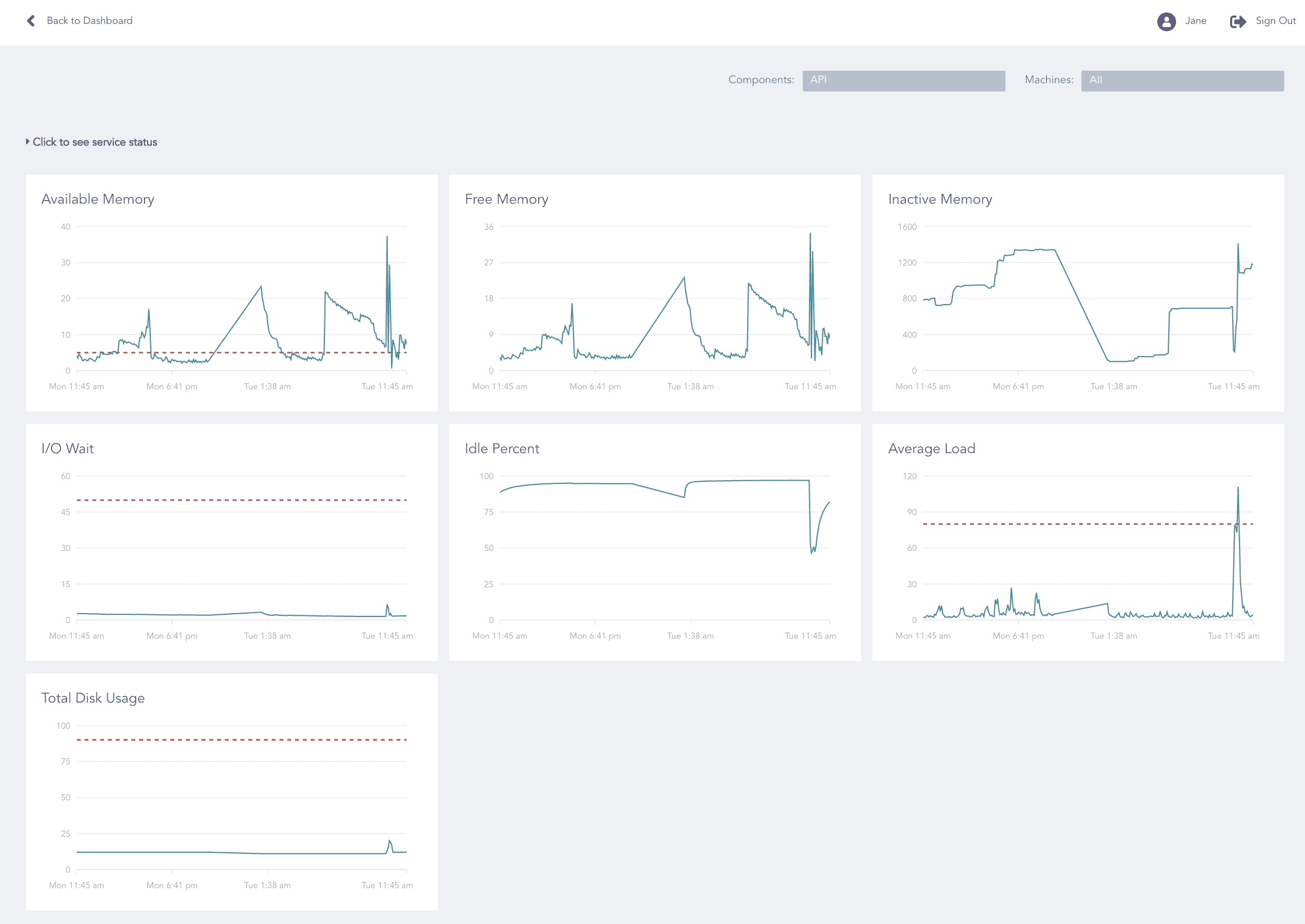Viewport: 1305px width, 924px height.
Task: Click the Free Memory chart title
Action: [506, 199]
